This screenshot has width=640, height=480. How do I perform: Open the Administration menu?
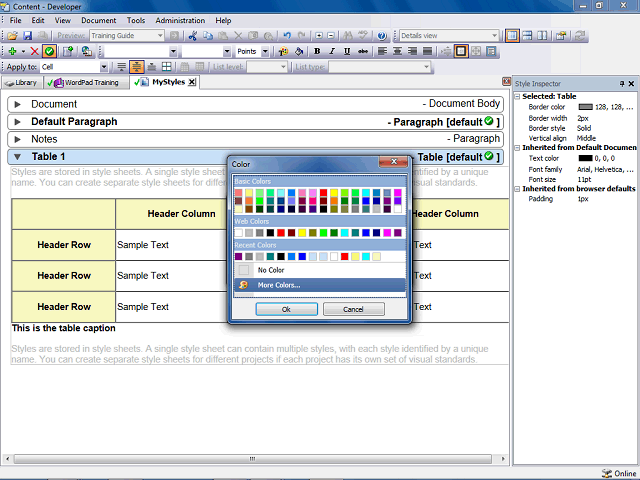click(x=180, y=20)
